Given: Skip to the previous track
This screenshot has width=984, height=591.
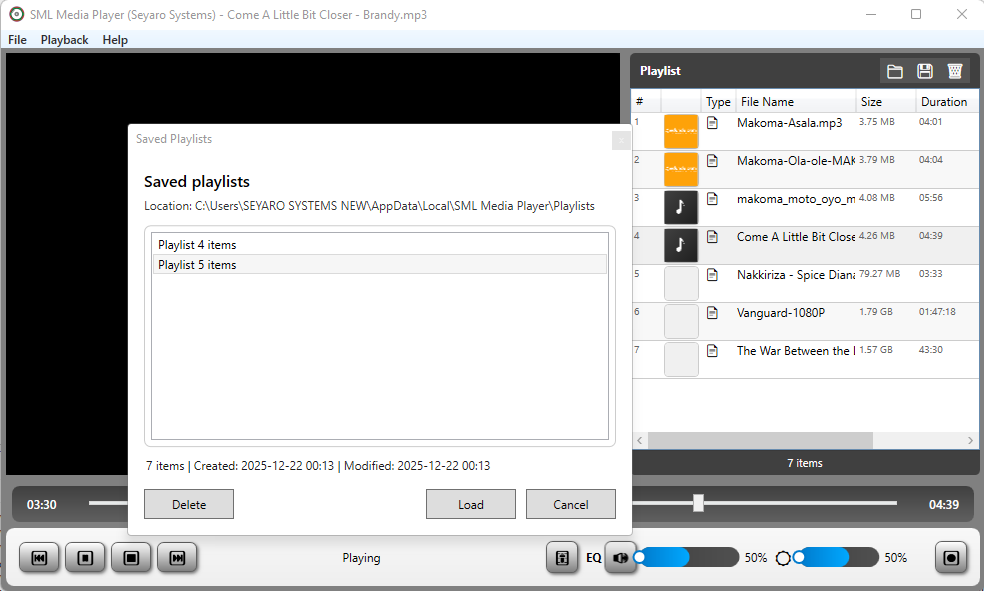Looking at the screenshot, I should (x=39, y=557).
